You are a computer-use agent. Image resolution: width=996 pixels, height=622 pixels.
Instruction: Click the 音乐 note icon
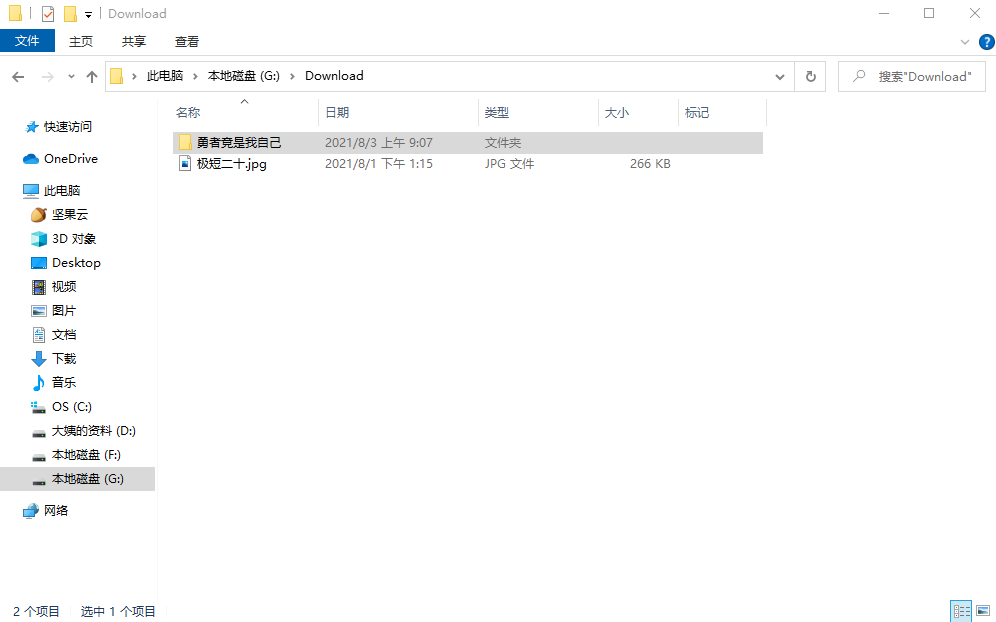coord(39,382)
